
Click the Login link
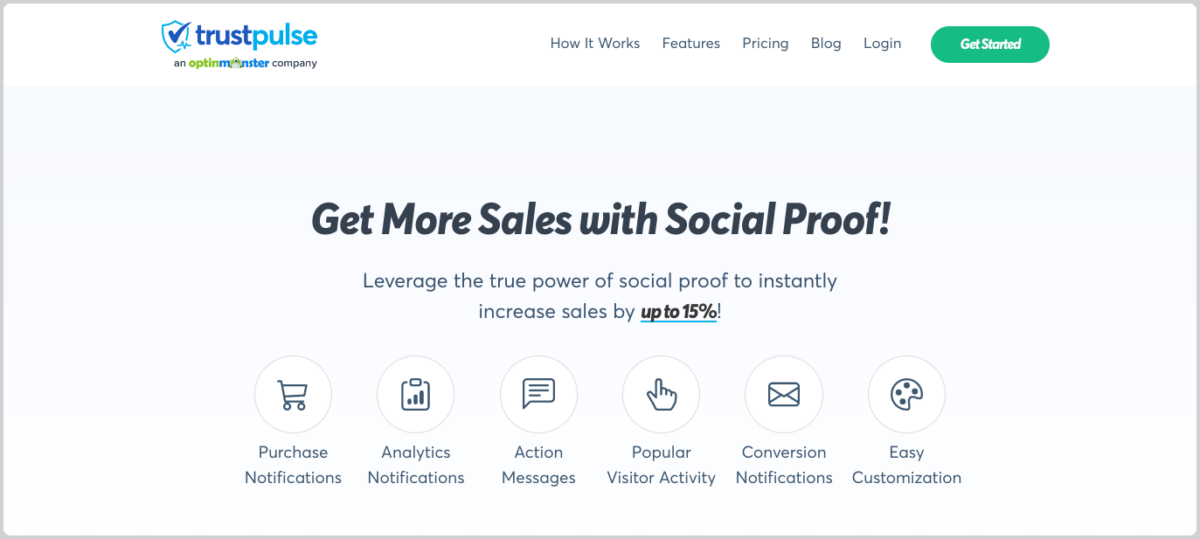[x=882, y=43]
